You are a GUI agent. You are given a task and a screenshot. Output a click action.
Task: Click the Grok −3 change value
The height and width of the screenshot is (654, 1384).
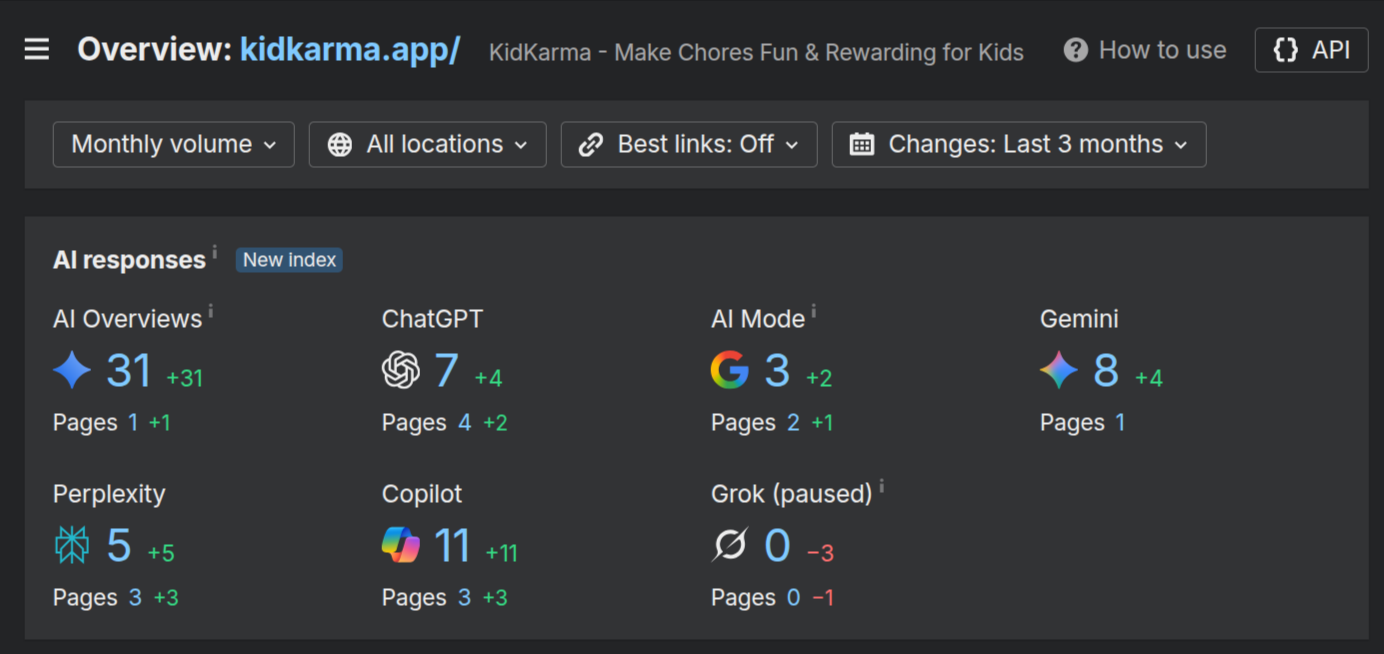point(820,553)
